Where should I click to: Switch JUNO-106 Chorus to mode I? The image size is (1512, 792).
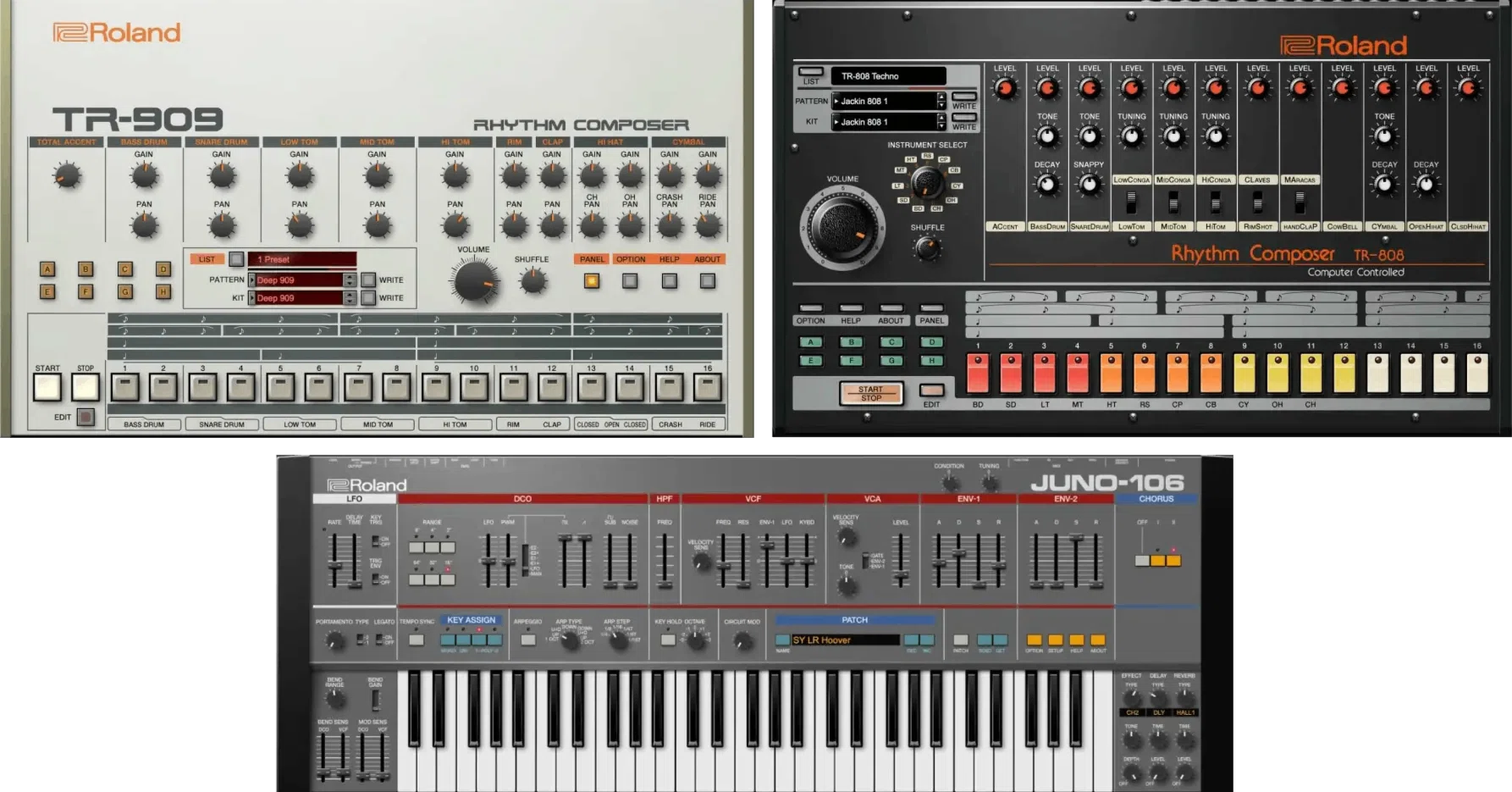1158,560
